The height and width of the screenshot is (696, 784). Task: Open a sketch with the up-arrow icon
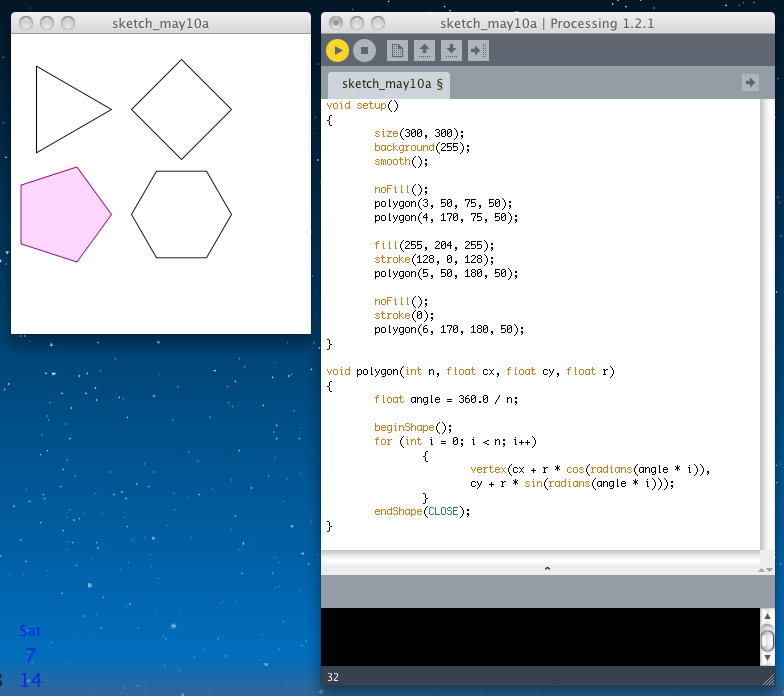click(x=424, y=50)
